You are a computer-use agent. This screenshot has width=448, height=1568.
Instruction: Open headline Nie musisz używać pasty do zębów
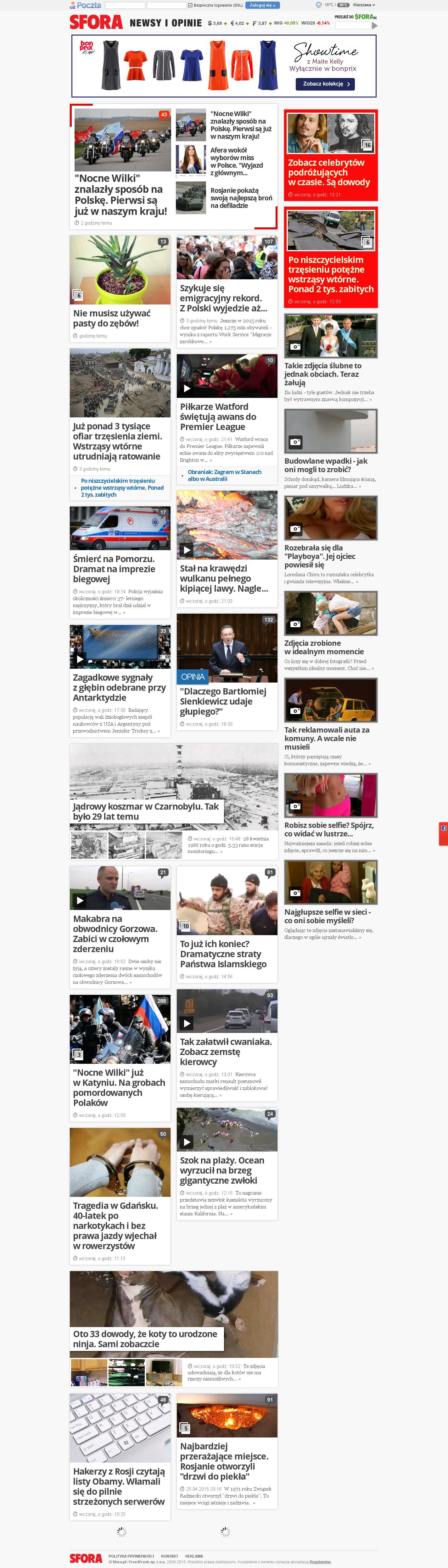coord(112,318)
